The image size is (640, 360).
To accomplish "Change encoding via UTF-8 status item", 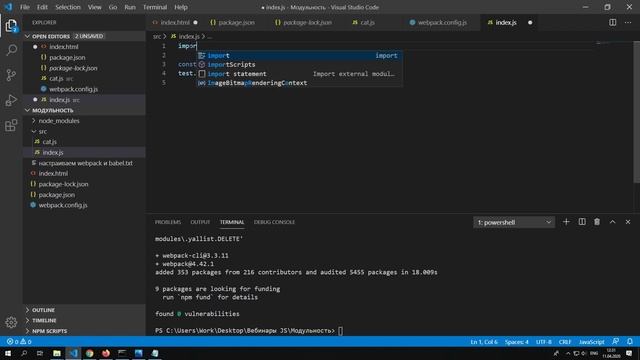I will coord(544,342).
